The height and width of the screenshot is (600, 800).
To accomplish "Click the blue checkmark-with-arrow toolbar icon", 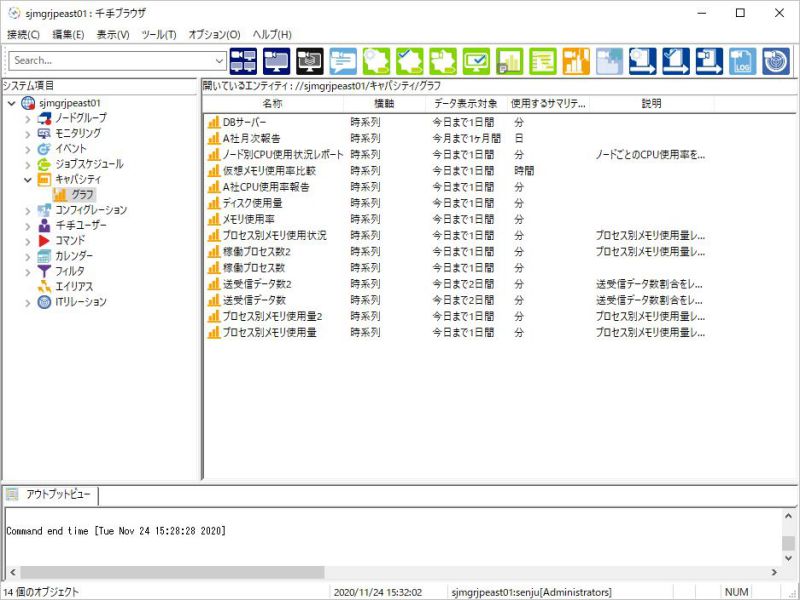I will click(676, 61).
